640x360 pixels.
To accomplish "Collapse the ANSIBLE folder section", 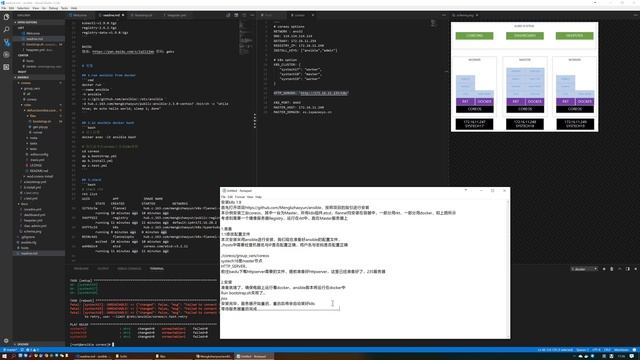I will [39, 77].
